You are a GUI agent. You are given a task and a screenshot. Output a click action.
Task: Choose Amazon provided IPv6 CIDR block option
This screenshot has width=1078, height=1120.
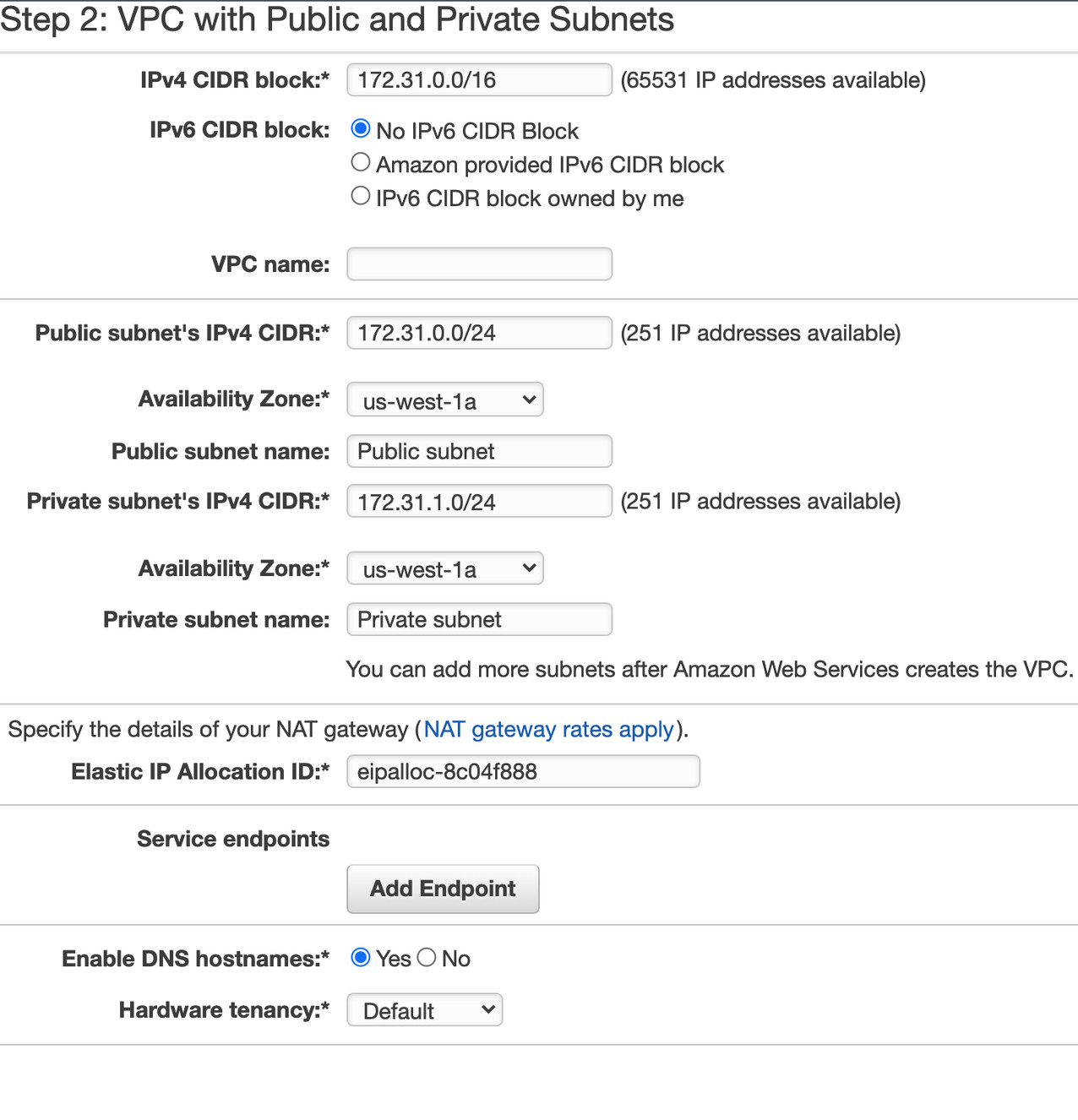tap(361, 161)
